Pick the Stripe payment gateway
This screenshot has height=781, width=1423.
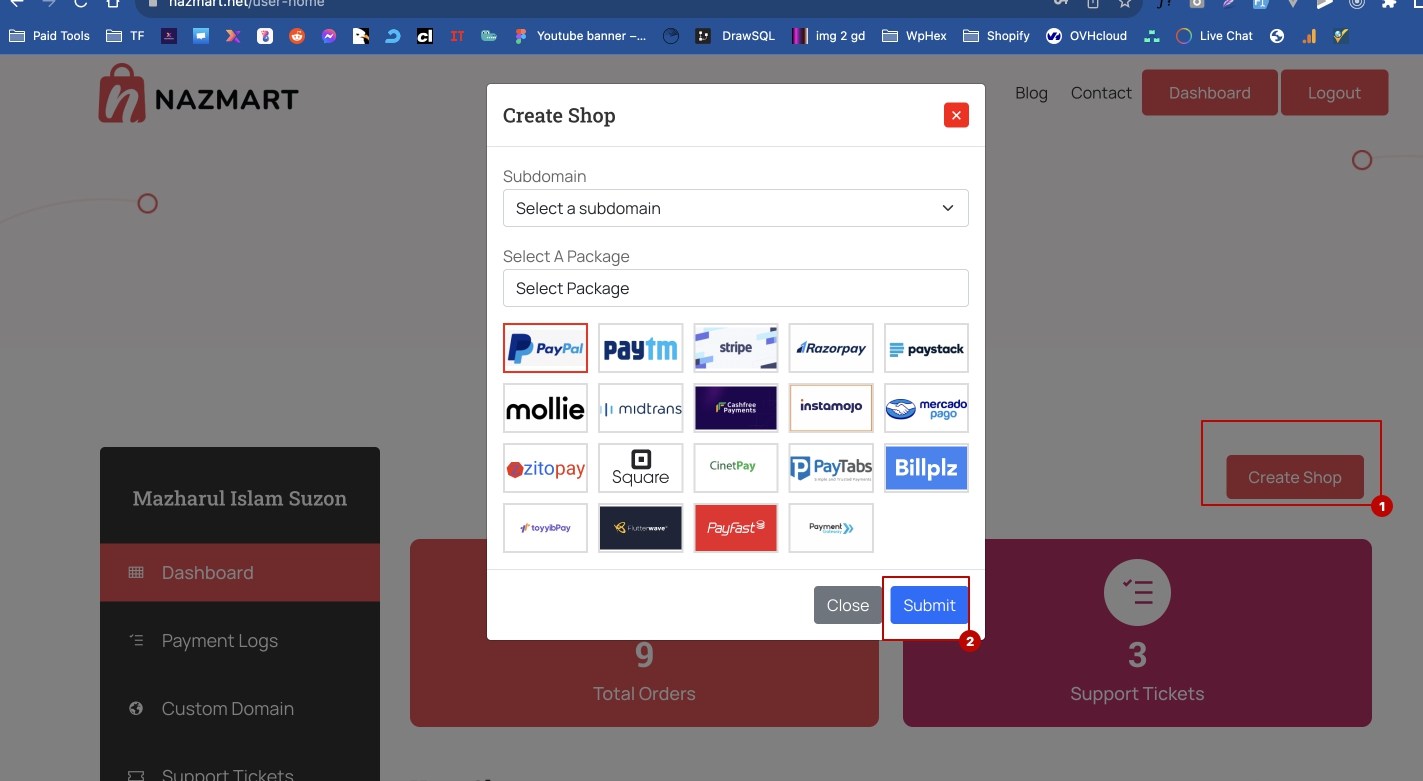735,348
